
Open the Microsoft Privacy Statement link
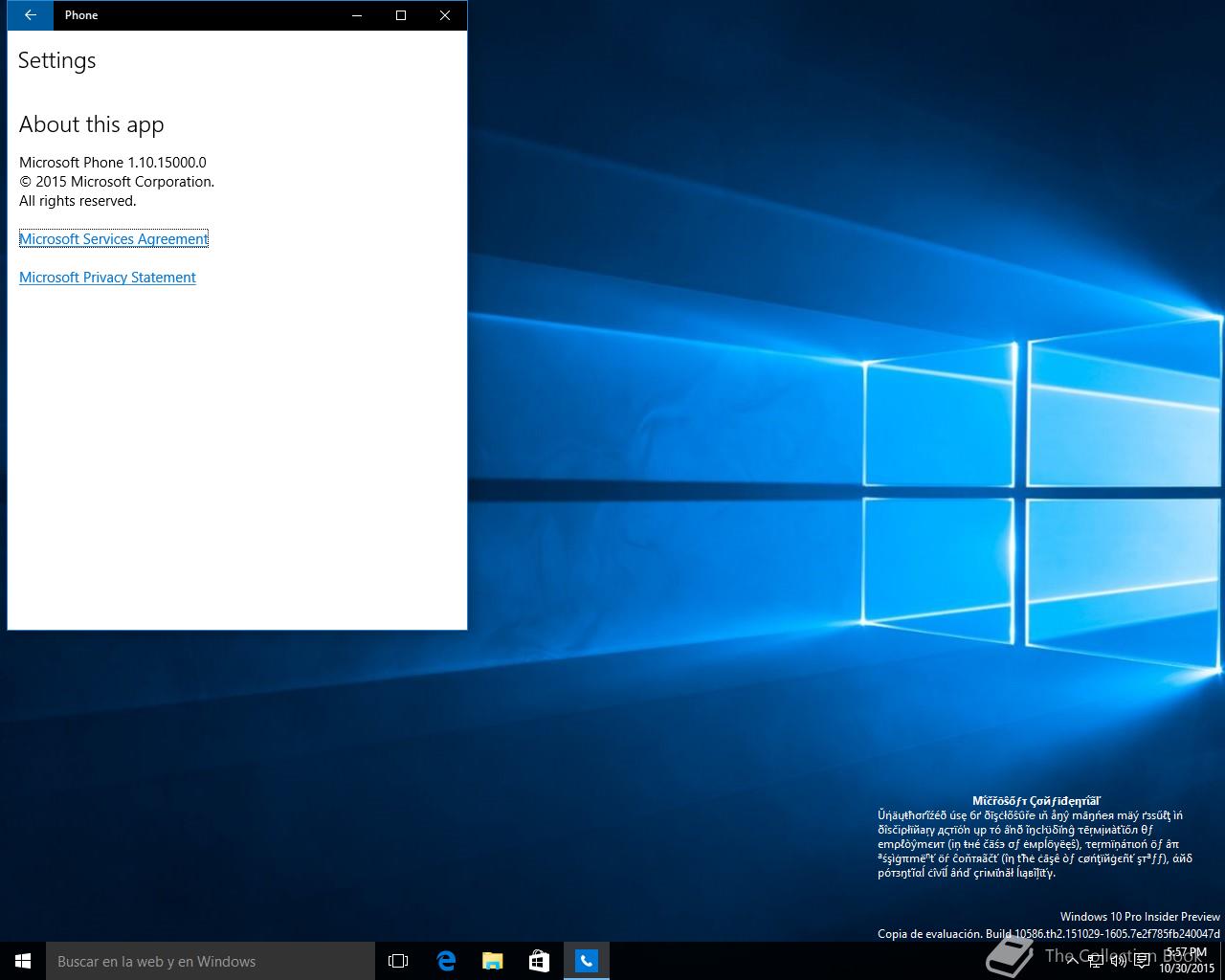107,278
